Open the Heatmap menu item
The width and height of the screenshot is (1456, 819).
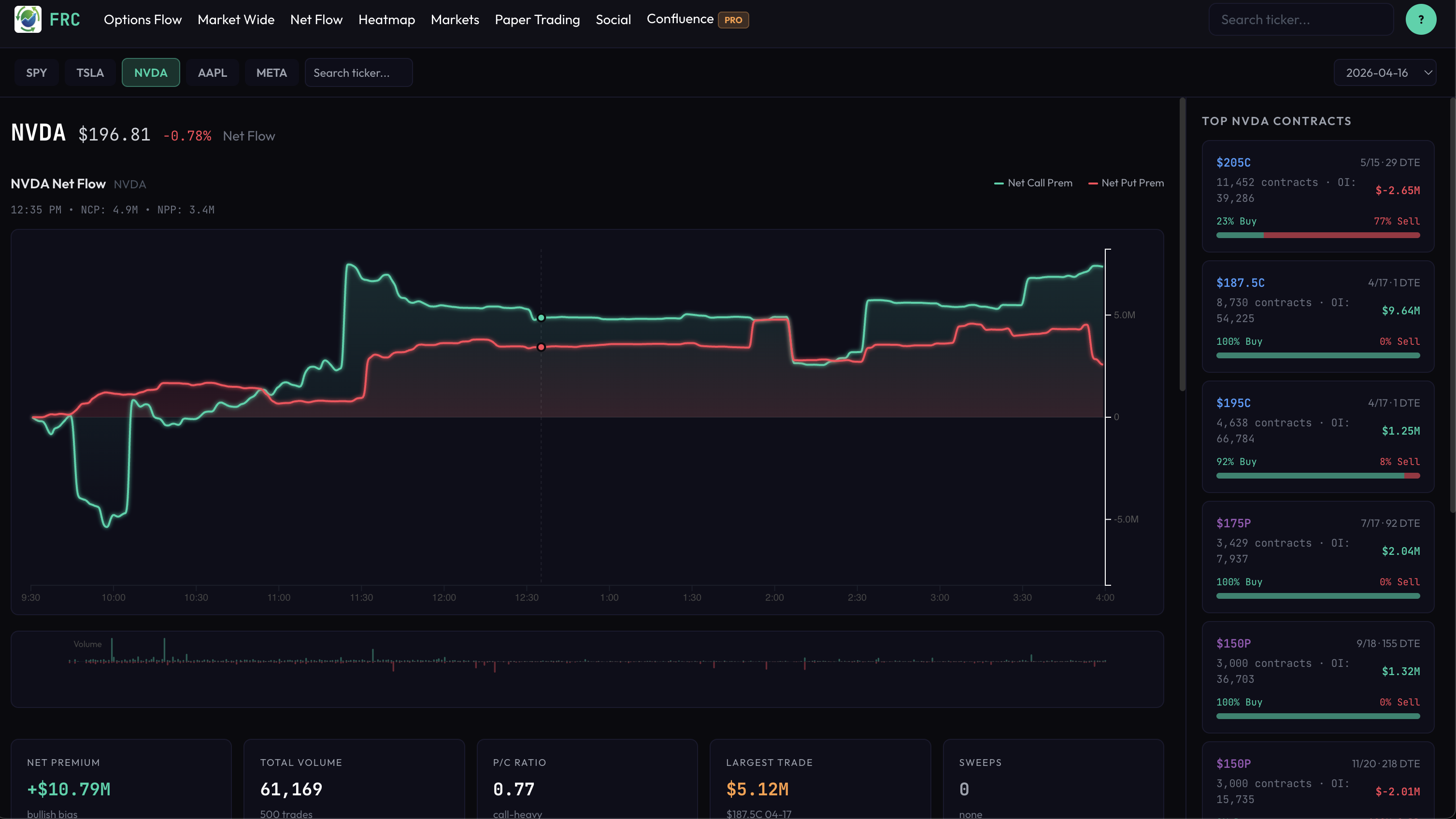click(x=386, y=19)
